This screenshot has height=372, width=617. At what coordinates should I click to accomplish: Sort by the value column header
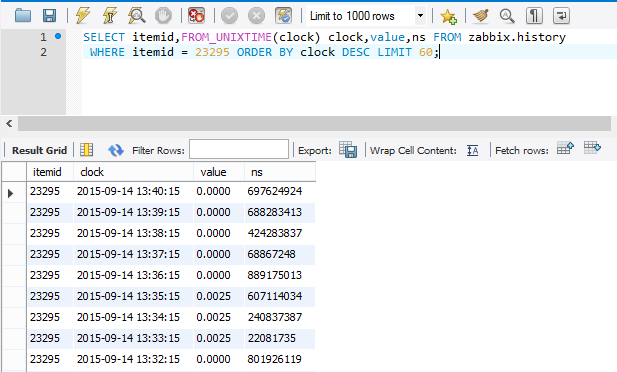tap(219, 172)
